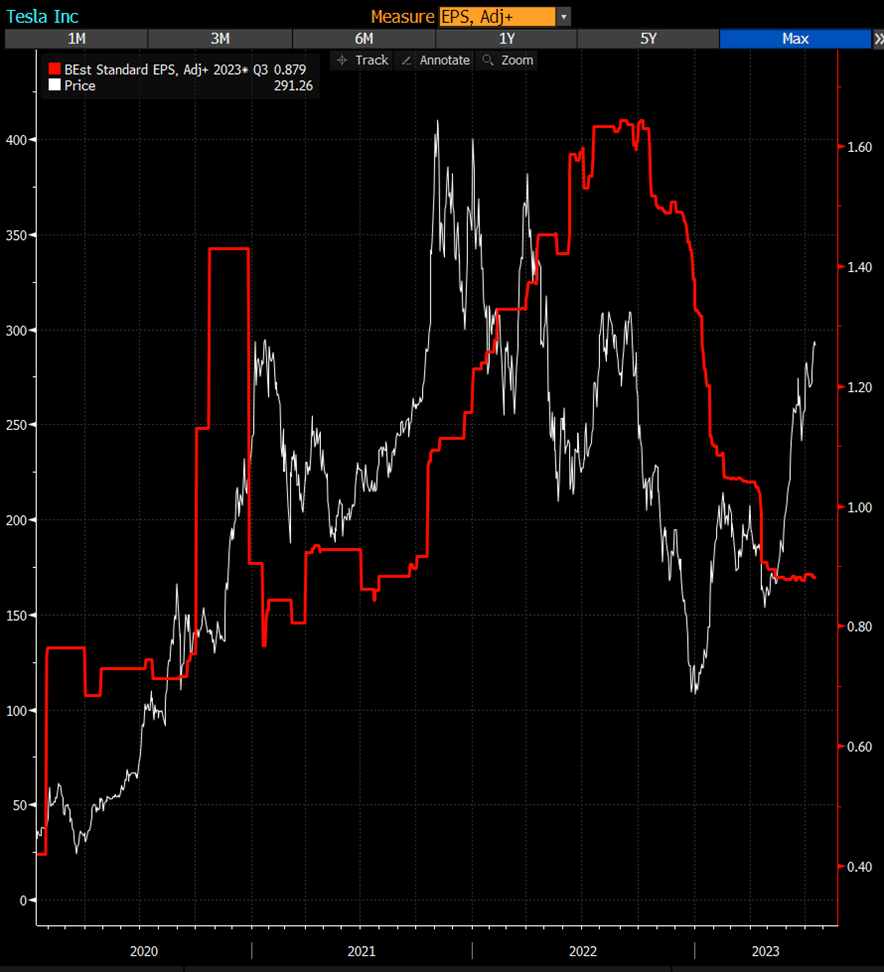The image size is (884, 972).
Task: Click the white Price legend swatch
Action: point(55,86)
